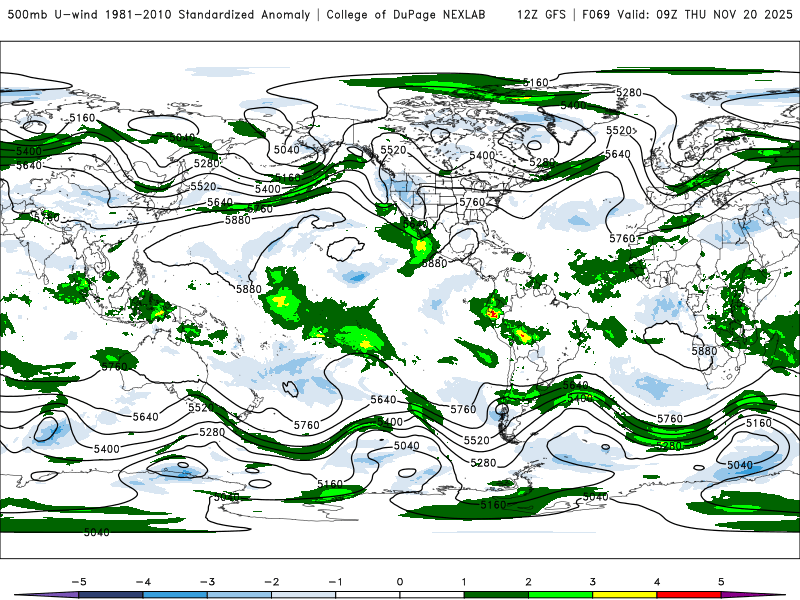Click the "2" colorbar tick label

(x=529, y=582)
